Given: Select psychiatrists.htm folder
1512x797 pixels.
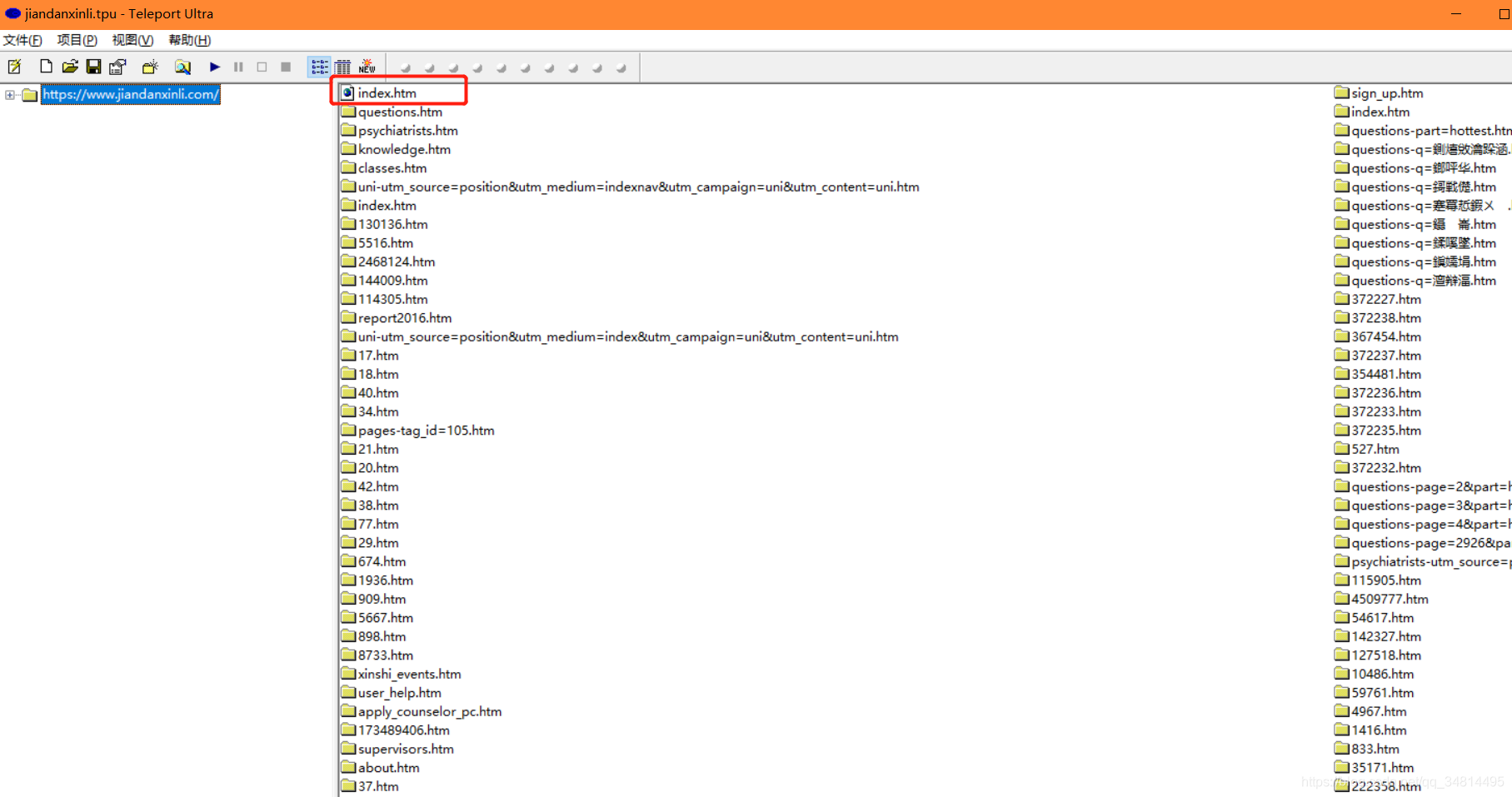Looking at the screenshot, I should click(408, 131).
